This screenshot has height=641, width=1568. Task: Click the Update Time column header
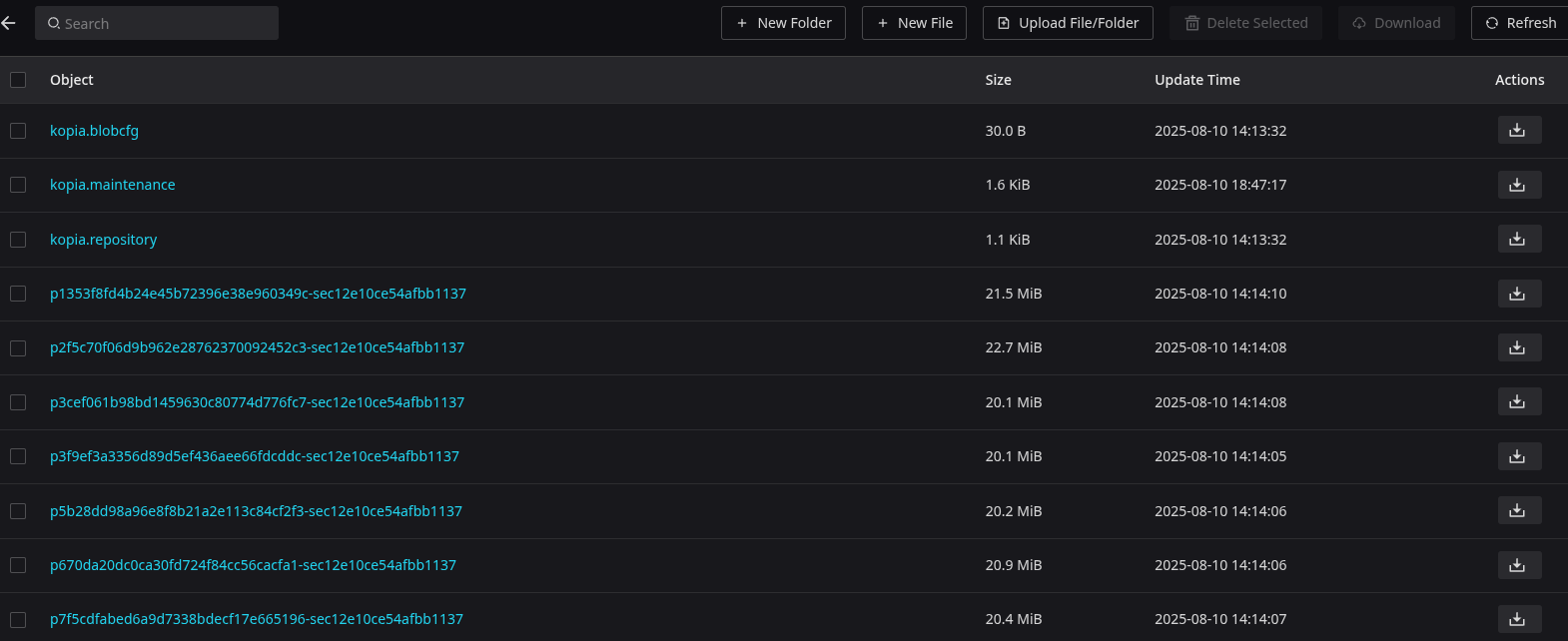click(x=1197, y=80)
